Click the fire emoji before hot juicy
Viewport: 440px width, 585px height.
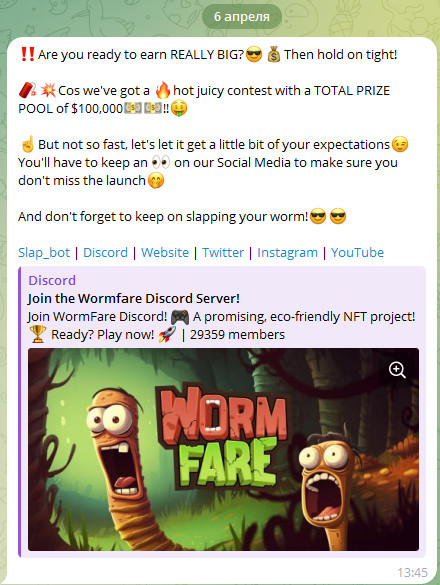click(x=162, y=91)
